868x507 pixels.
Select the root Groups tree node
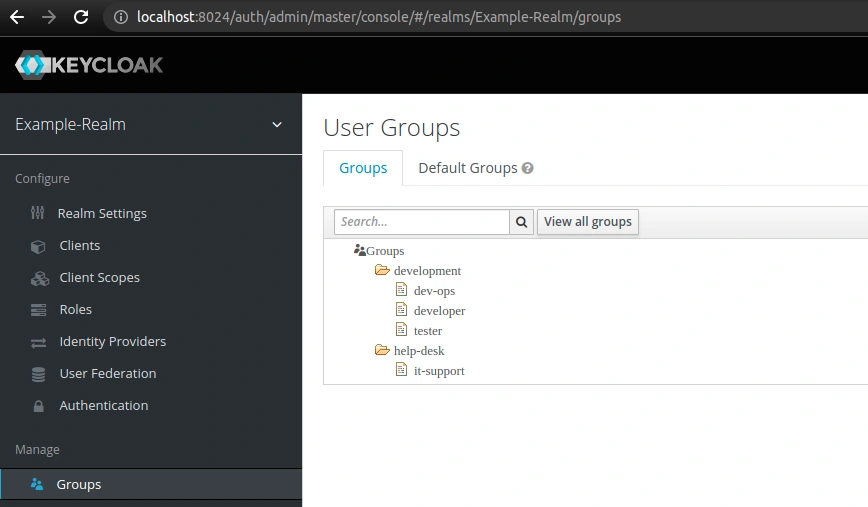coord(385,251)
